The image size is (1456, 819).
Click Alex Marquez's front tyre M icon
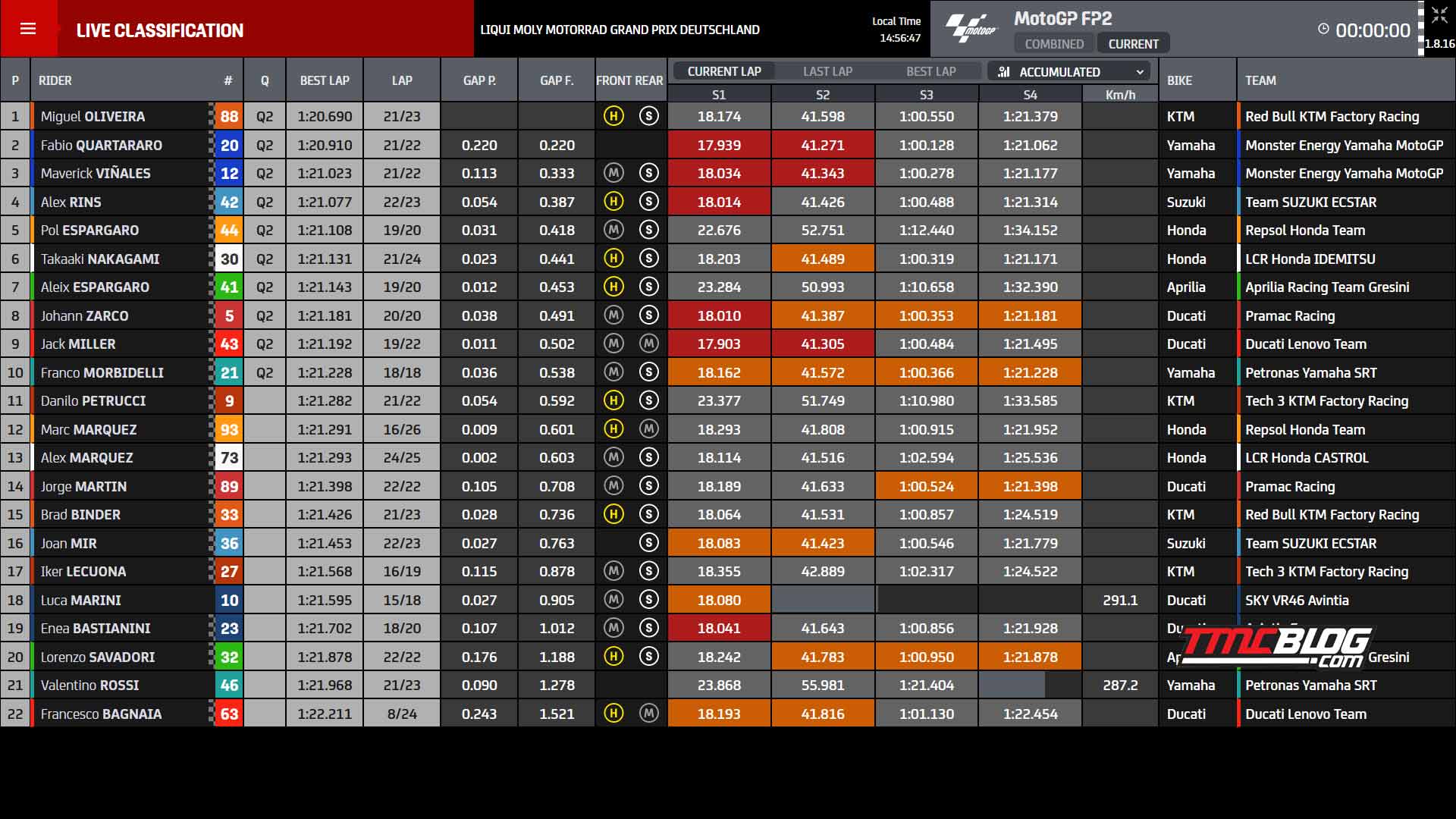click(x=613, y=457)
